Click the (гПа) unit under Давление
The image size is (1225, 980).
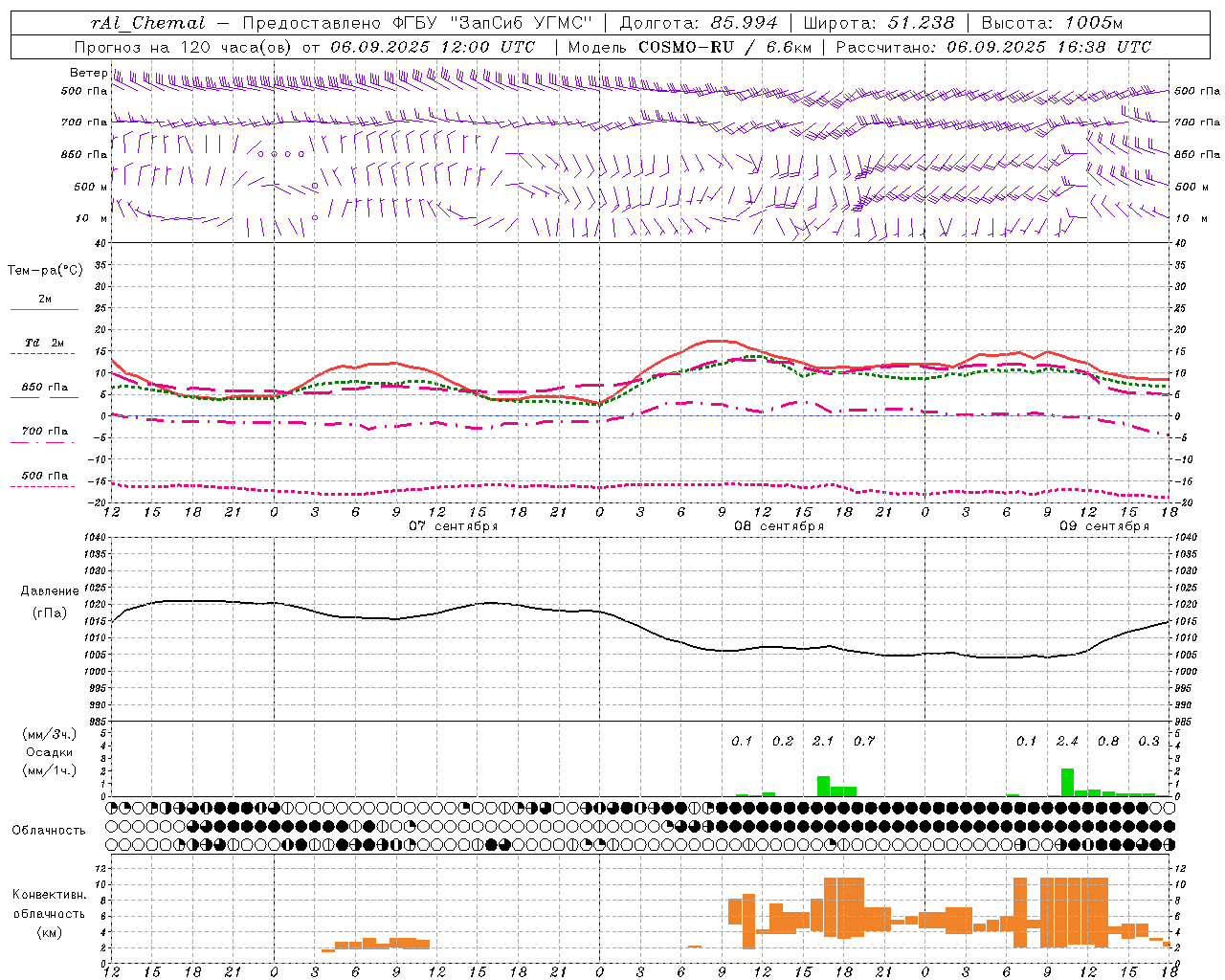pos(50,612)
